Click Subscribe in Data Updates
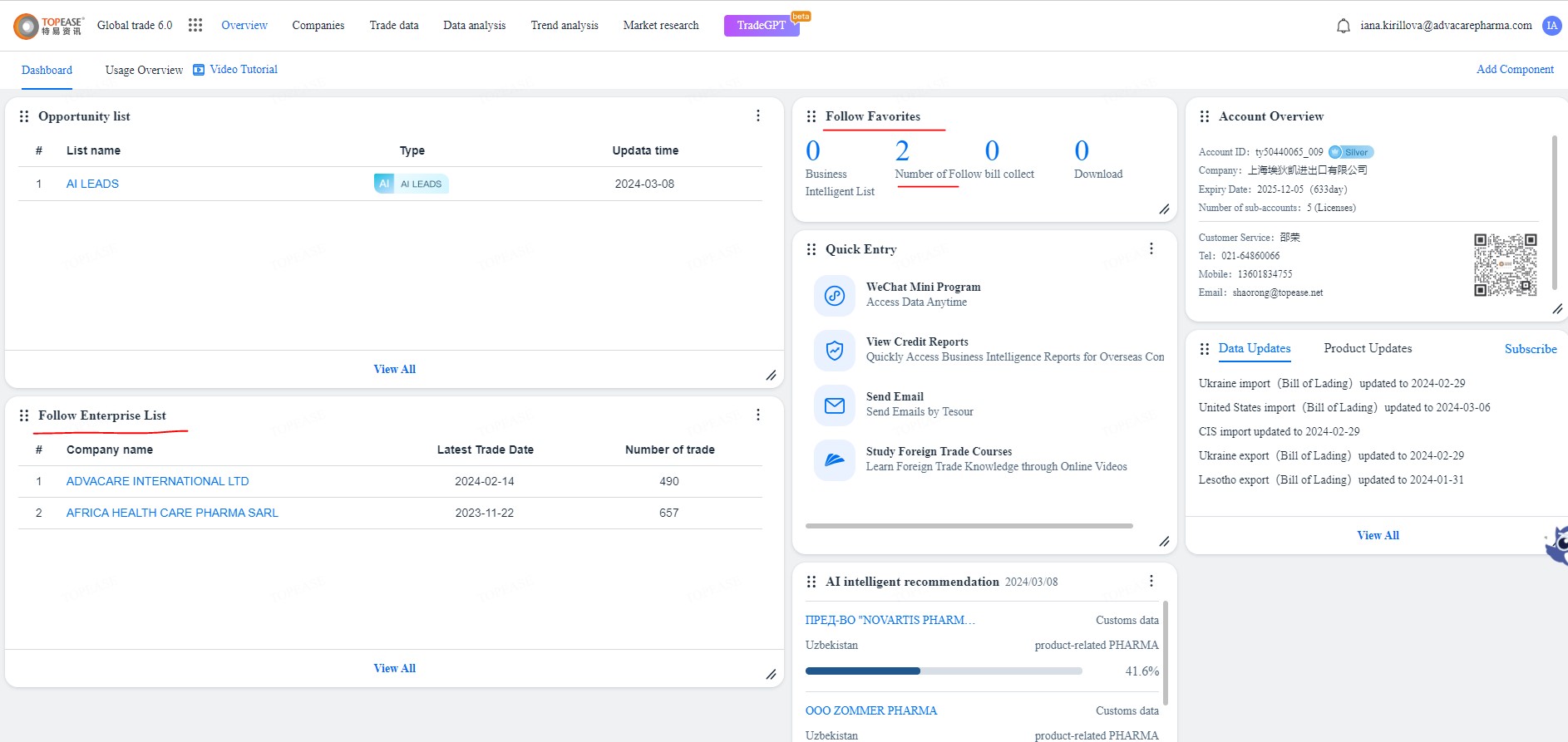 (1531, 350)
